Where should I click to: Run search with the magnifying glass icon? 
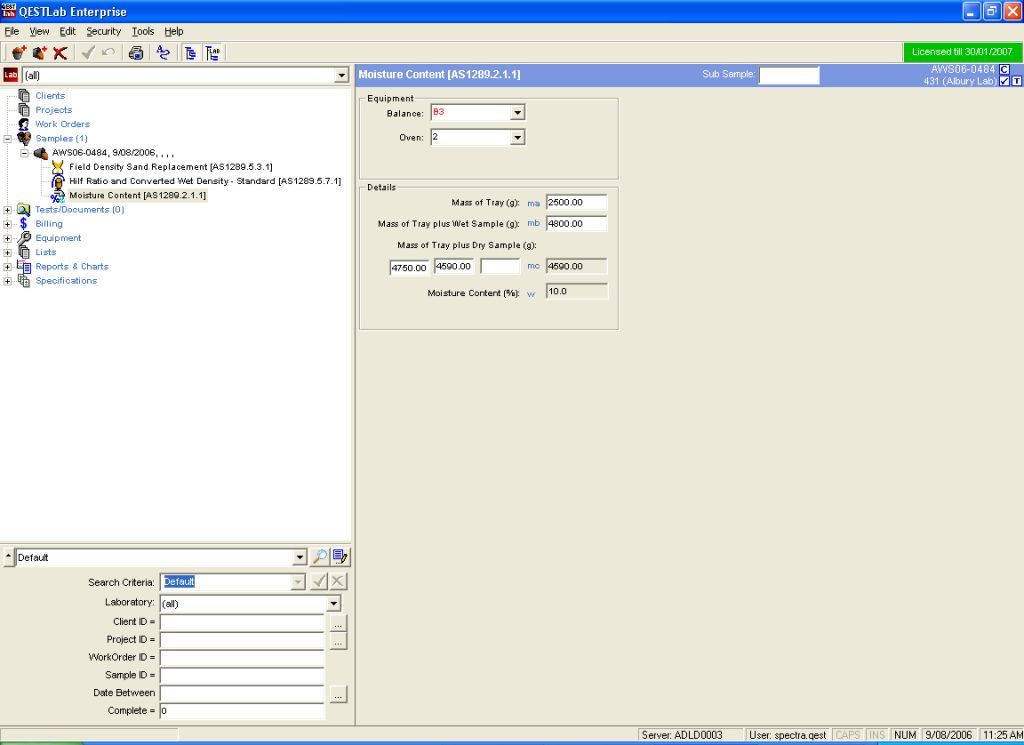[320, 558]
